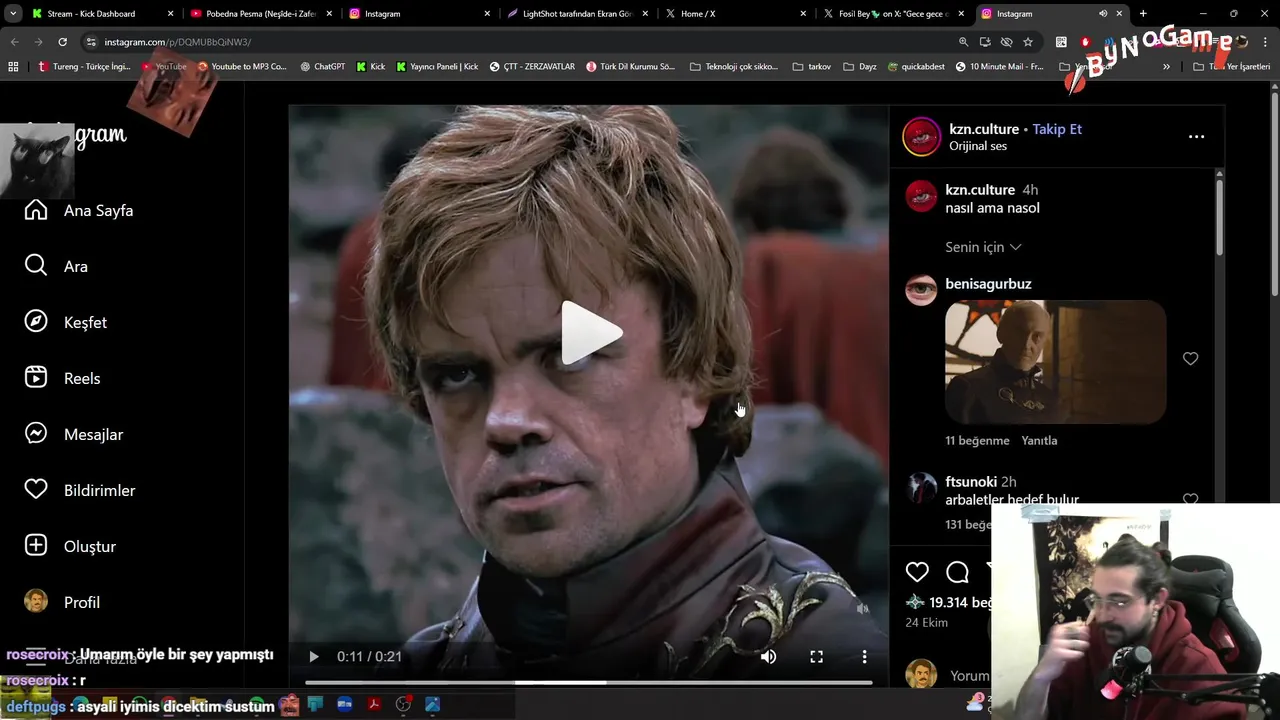
Task: Expand tarkov bookmark folder
Action: (x=811, y=66)
